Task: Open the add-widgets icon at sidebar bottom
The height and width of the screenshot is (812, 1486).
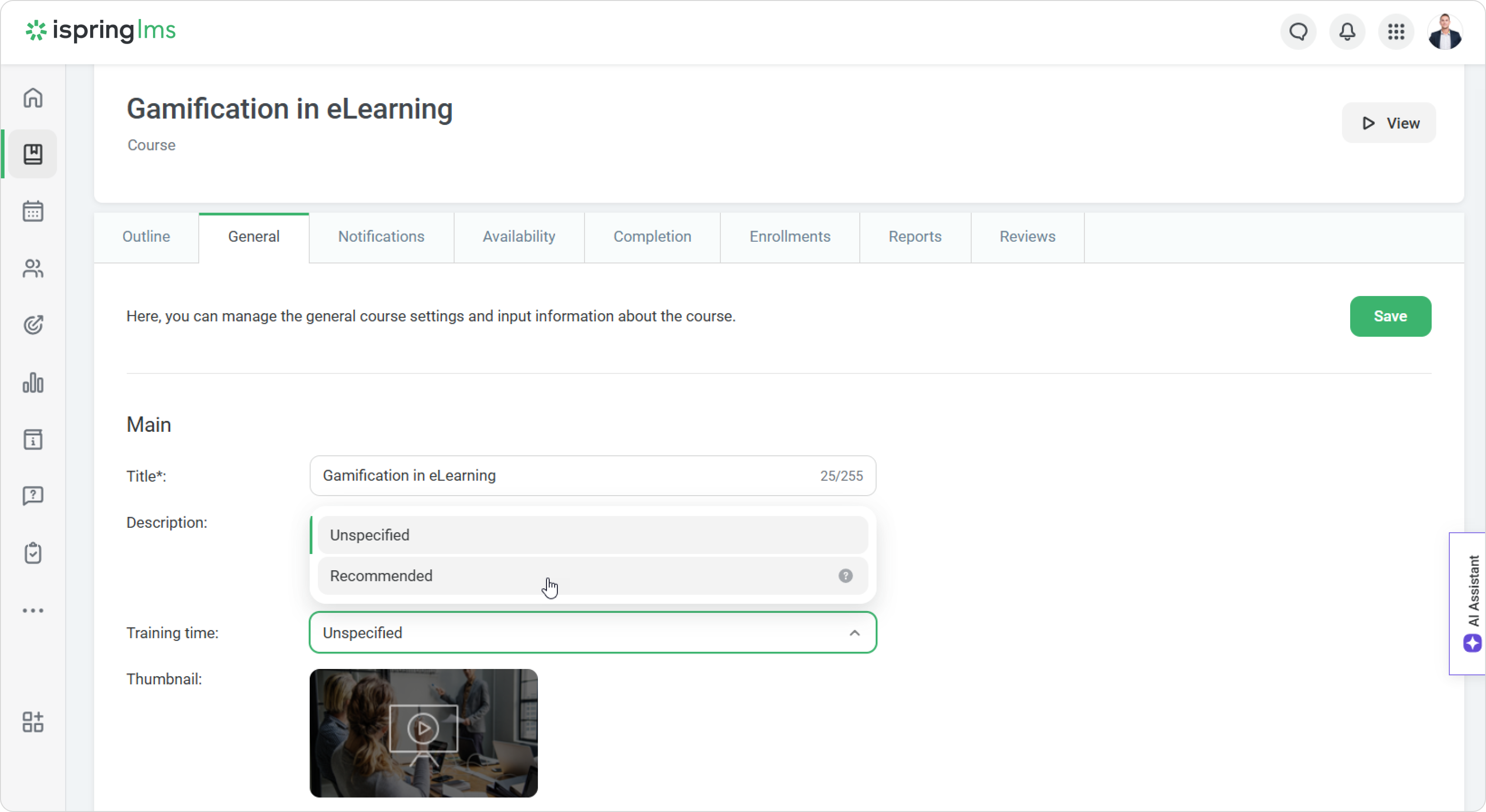Action: coord(33,721)
